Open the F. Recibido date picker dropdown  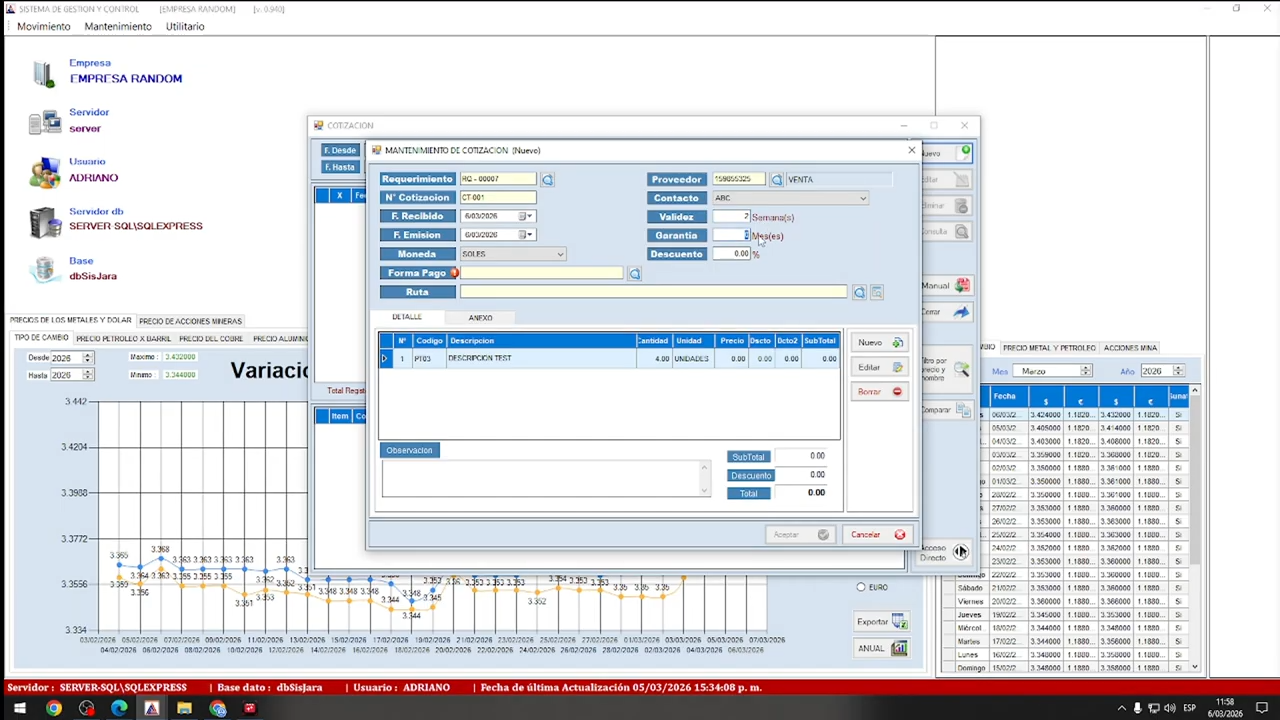(x=526, y=216)
